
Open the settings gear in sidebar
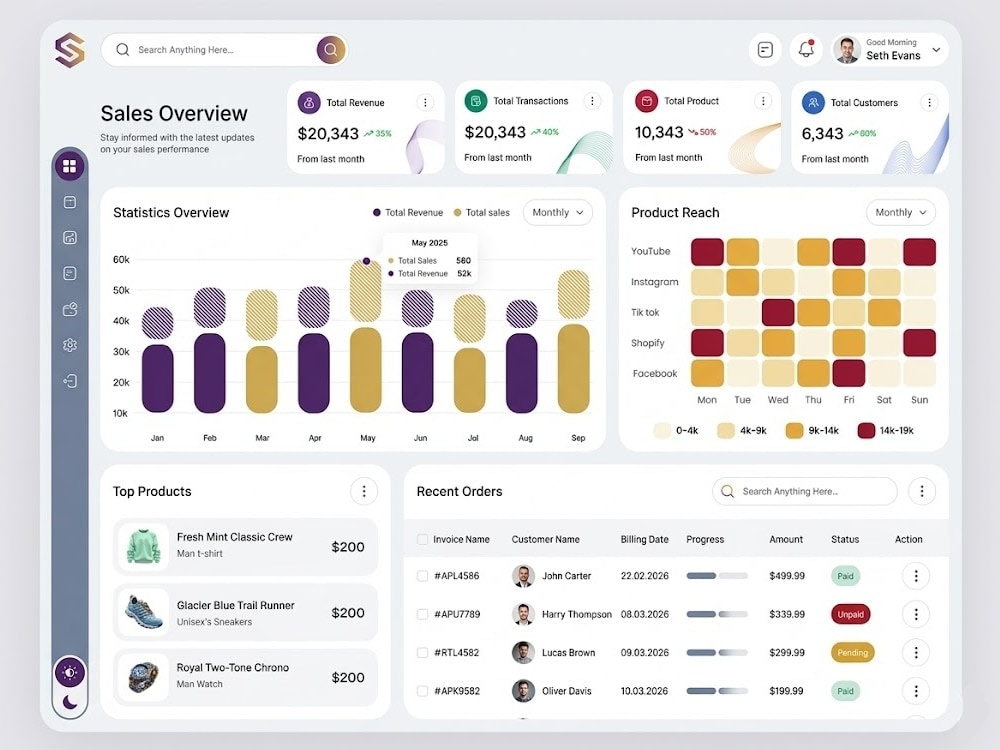[70, 345]
